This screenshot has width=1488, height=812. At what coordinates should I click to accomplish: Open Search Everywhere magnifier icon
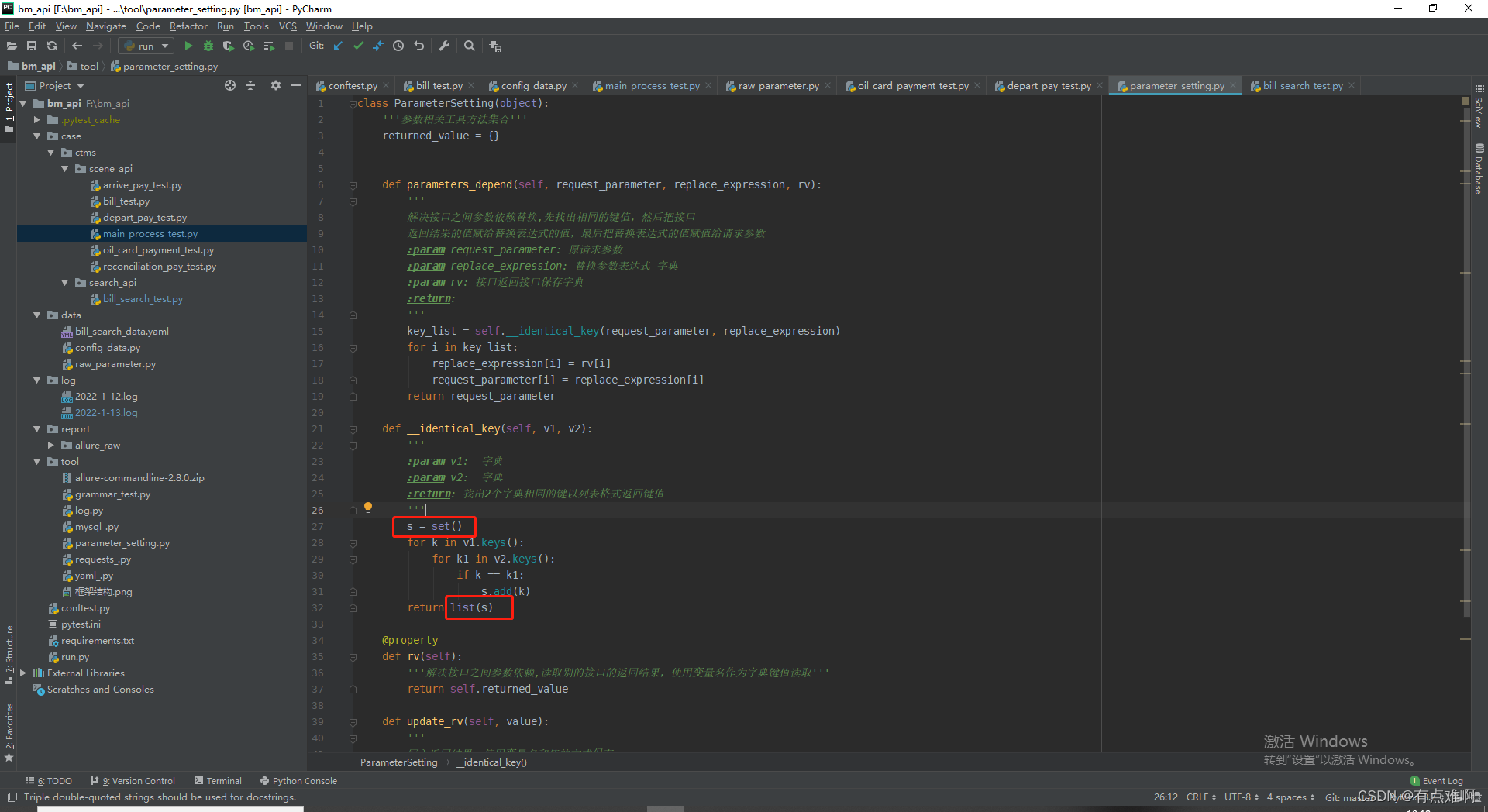[x=470, y=46]
